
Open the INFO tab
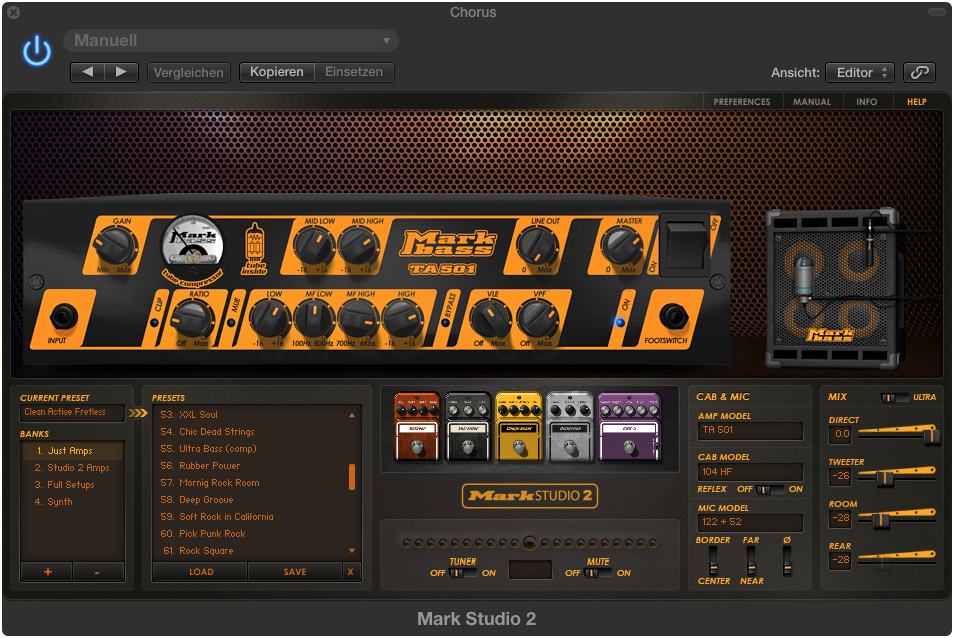[x=866, y=102]
